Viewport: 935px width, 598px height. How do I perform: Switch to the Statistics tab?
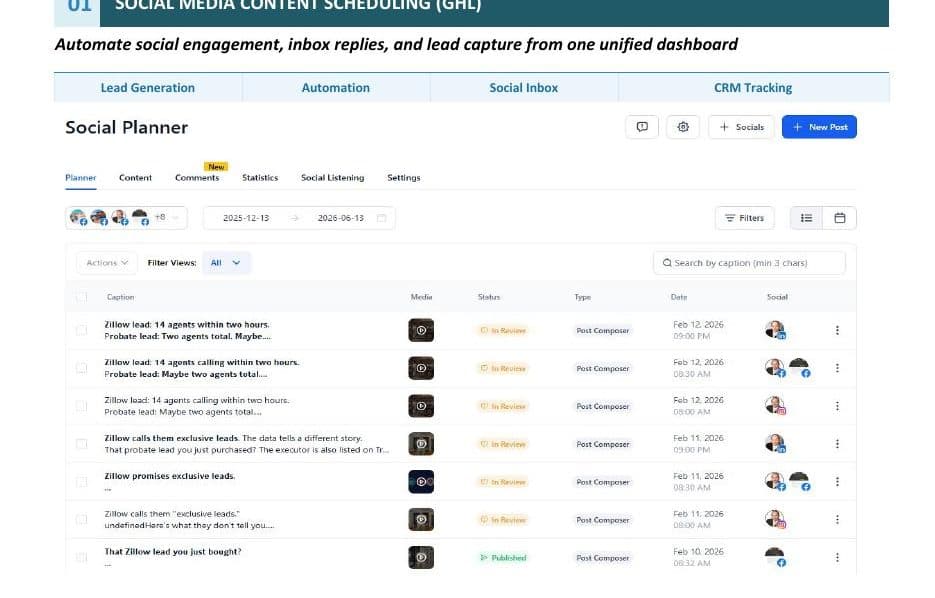[260, 178]
